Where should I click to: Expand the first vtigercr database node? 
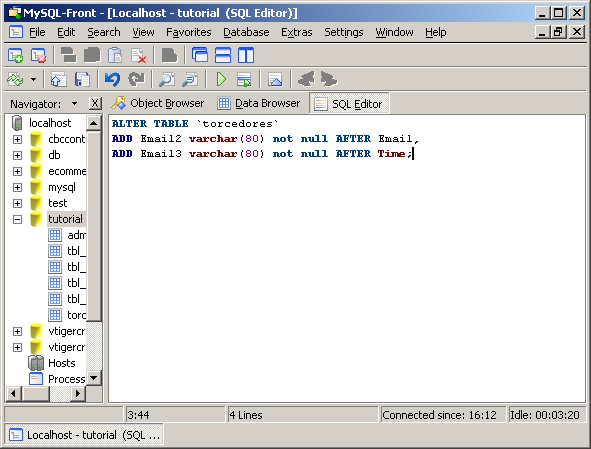17,331
